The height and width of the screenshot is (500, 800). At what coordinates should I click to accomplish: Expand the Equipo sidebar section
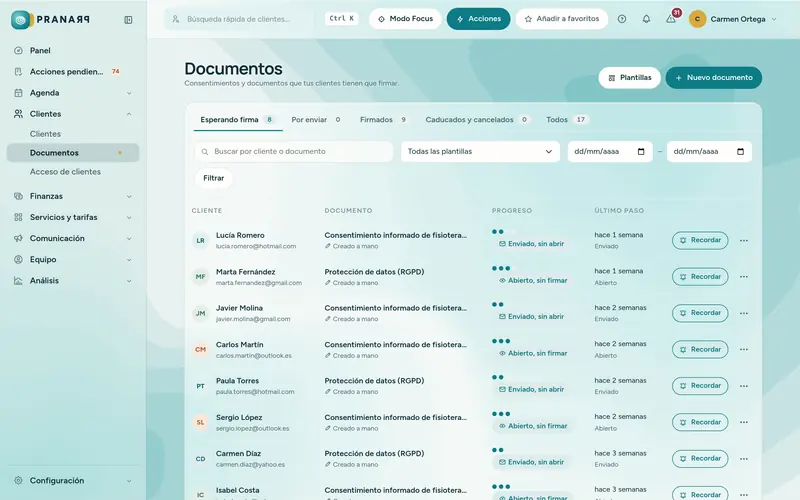[129, 260]
